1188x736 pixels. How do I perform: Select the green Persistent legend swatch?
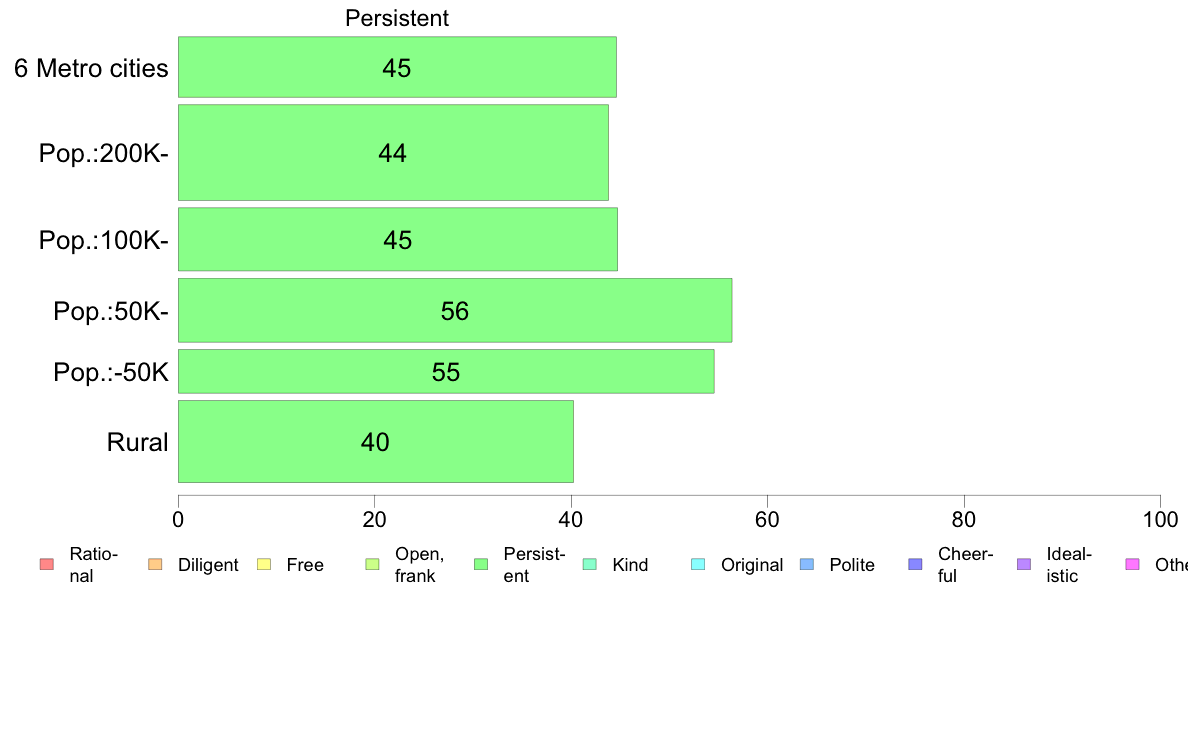point(481,565)
